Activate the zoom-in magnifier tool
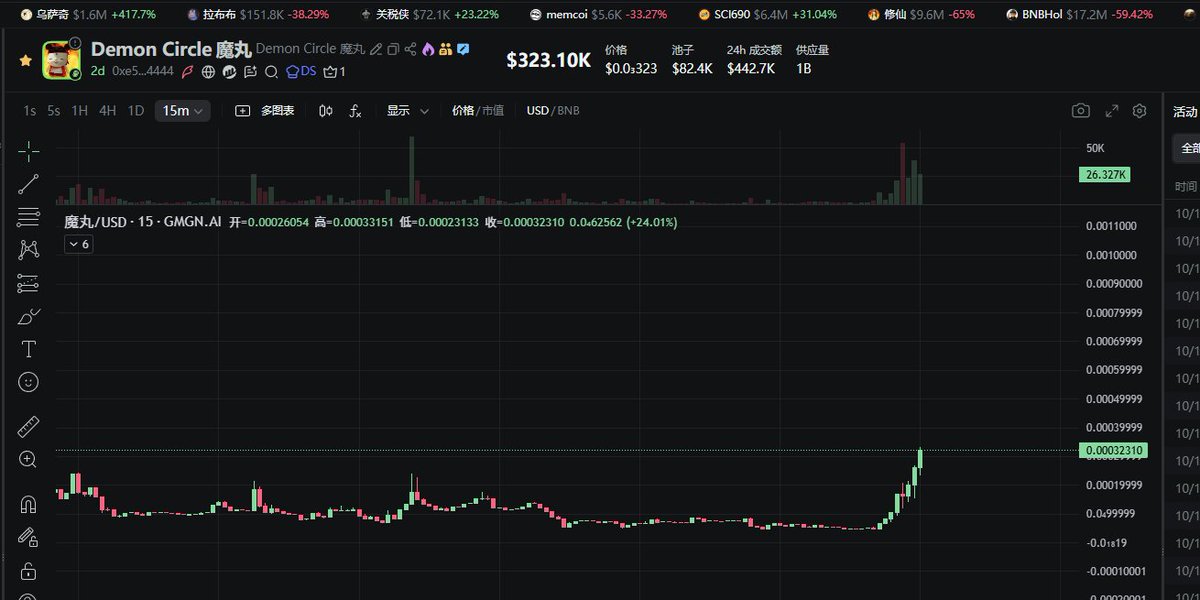1200x600 pixels. coord(28,460)
